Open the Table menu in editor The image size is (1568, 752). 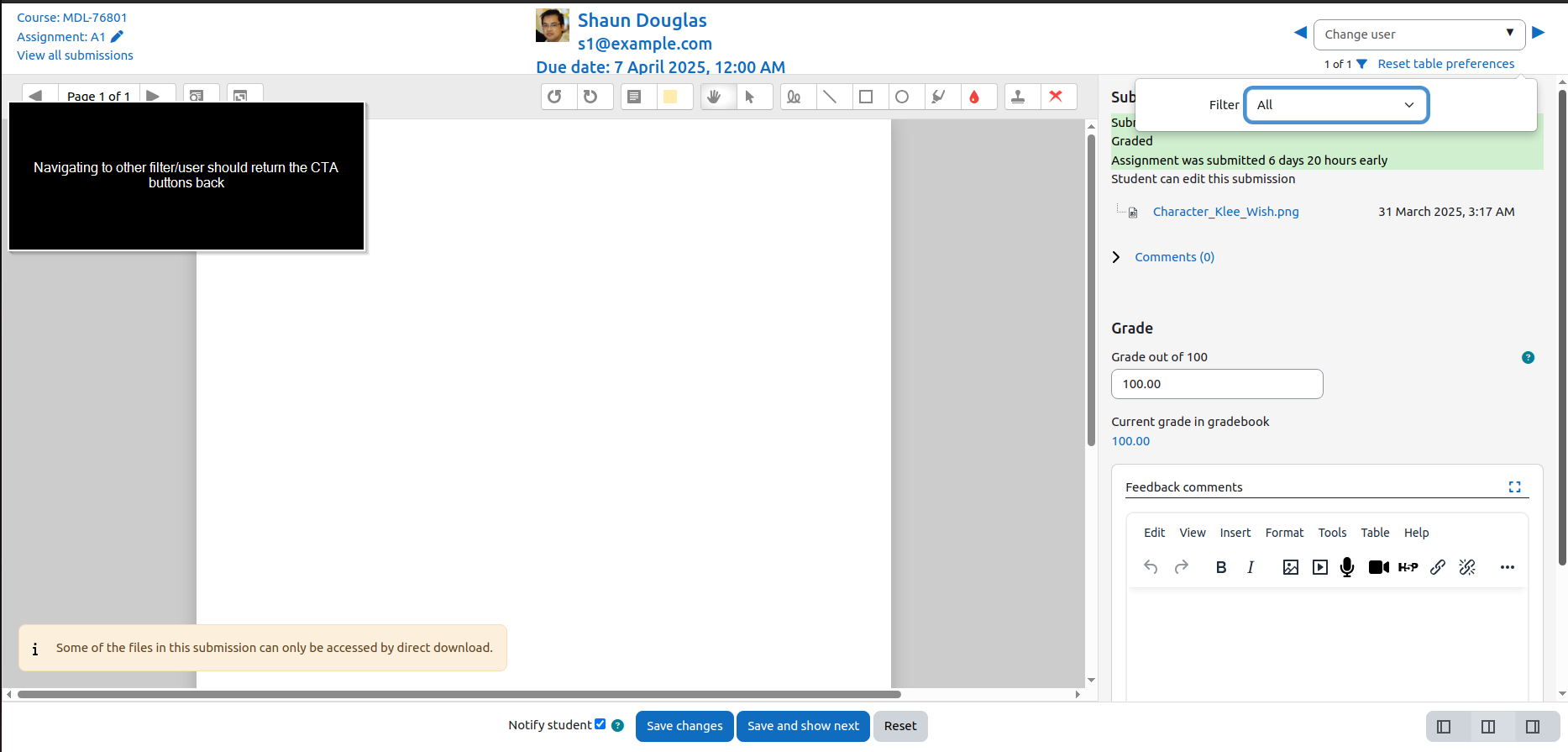coord(1375,533)
